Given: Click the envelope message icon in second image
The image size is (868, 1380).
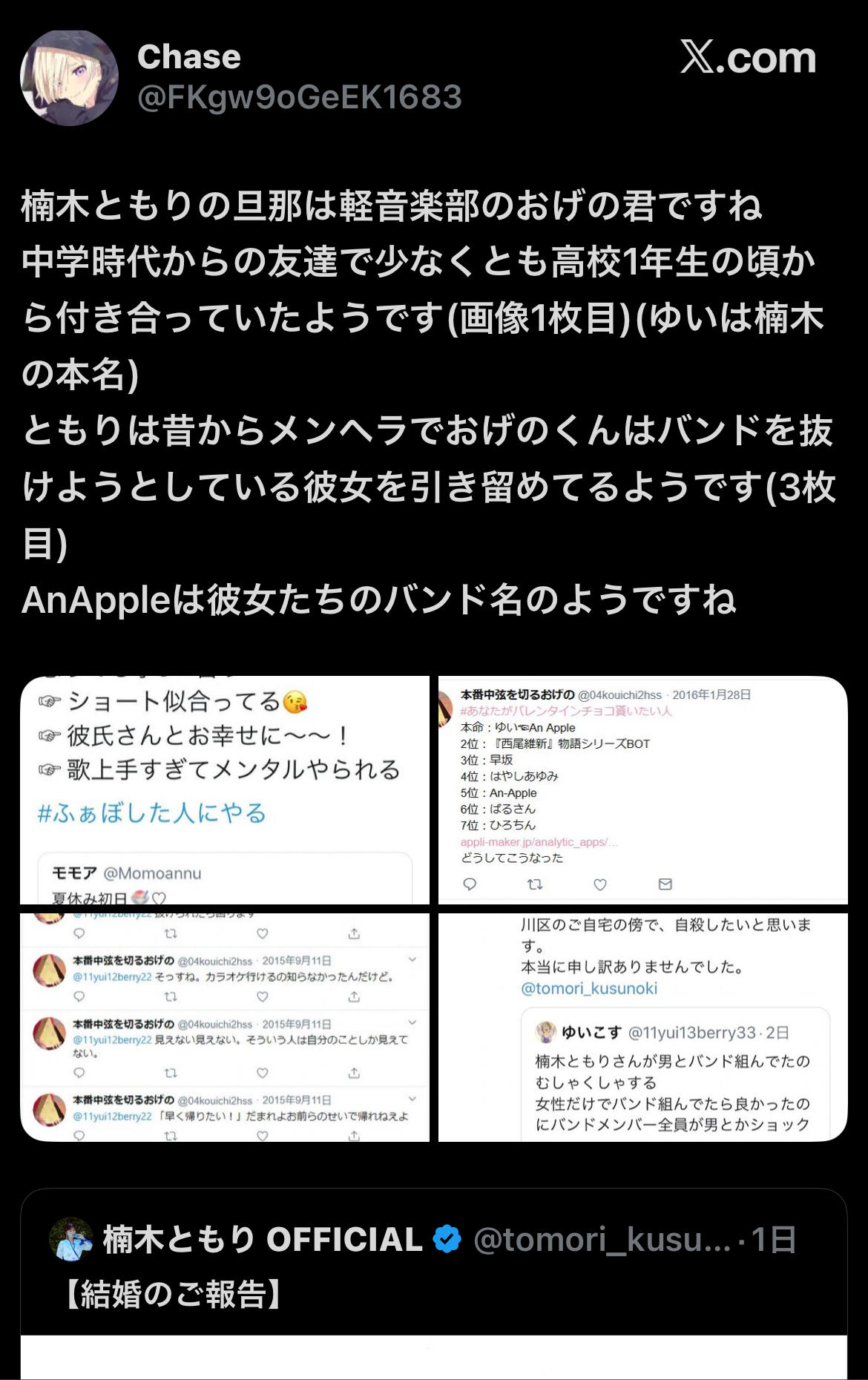Looking at the screenshot, I should pyautogui.click(x=665, y=884).
